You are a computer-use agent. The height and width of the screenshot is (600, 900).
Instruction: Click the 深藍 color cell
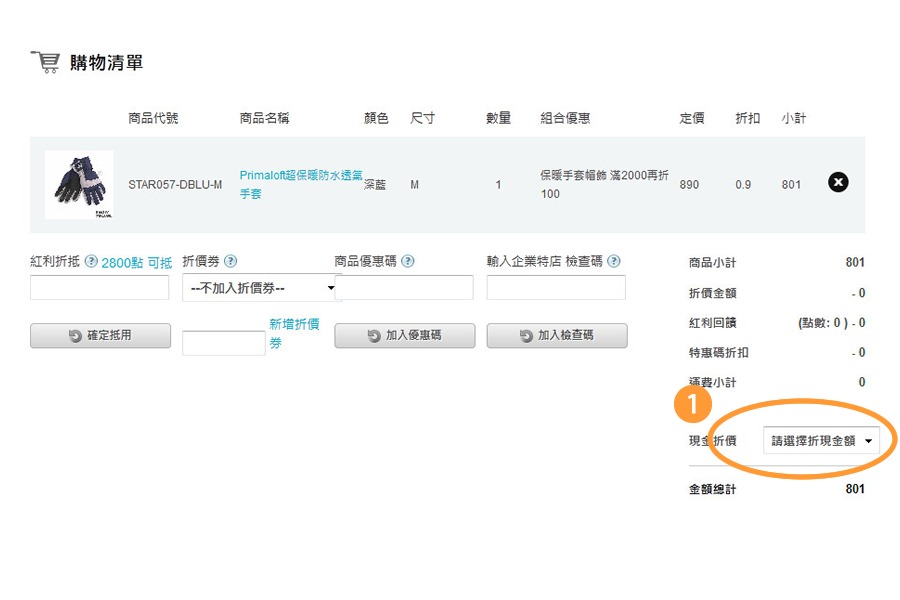[x=375, y=184]
